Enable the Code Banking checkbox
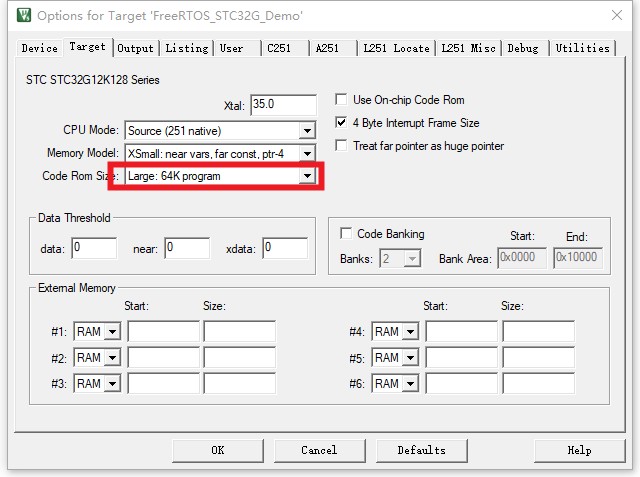 coord(346,233)
